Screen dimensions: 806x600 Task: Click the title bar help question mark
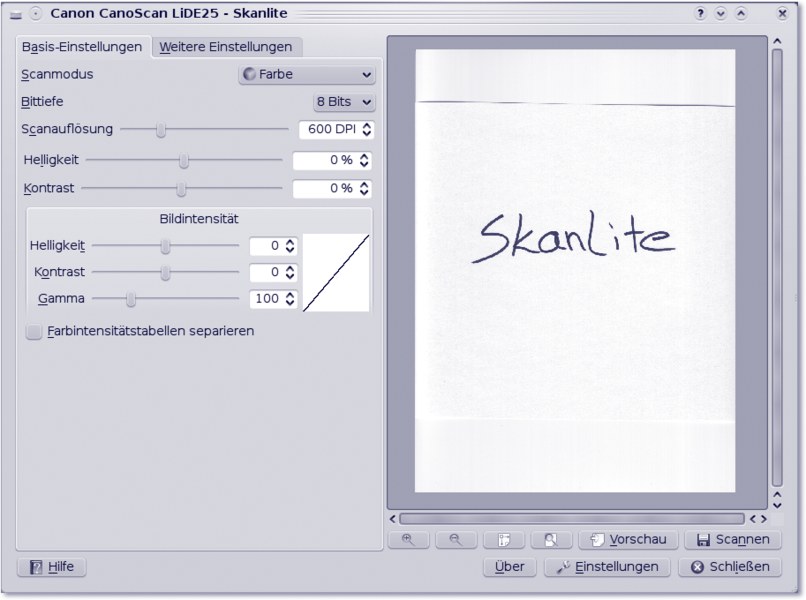pos(700,14)
